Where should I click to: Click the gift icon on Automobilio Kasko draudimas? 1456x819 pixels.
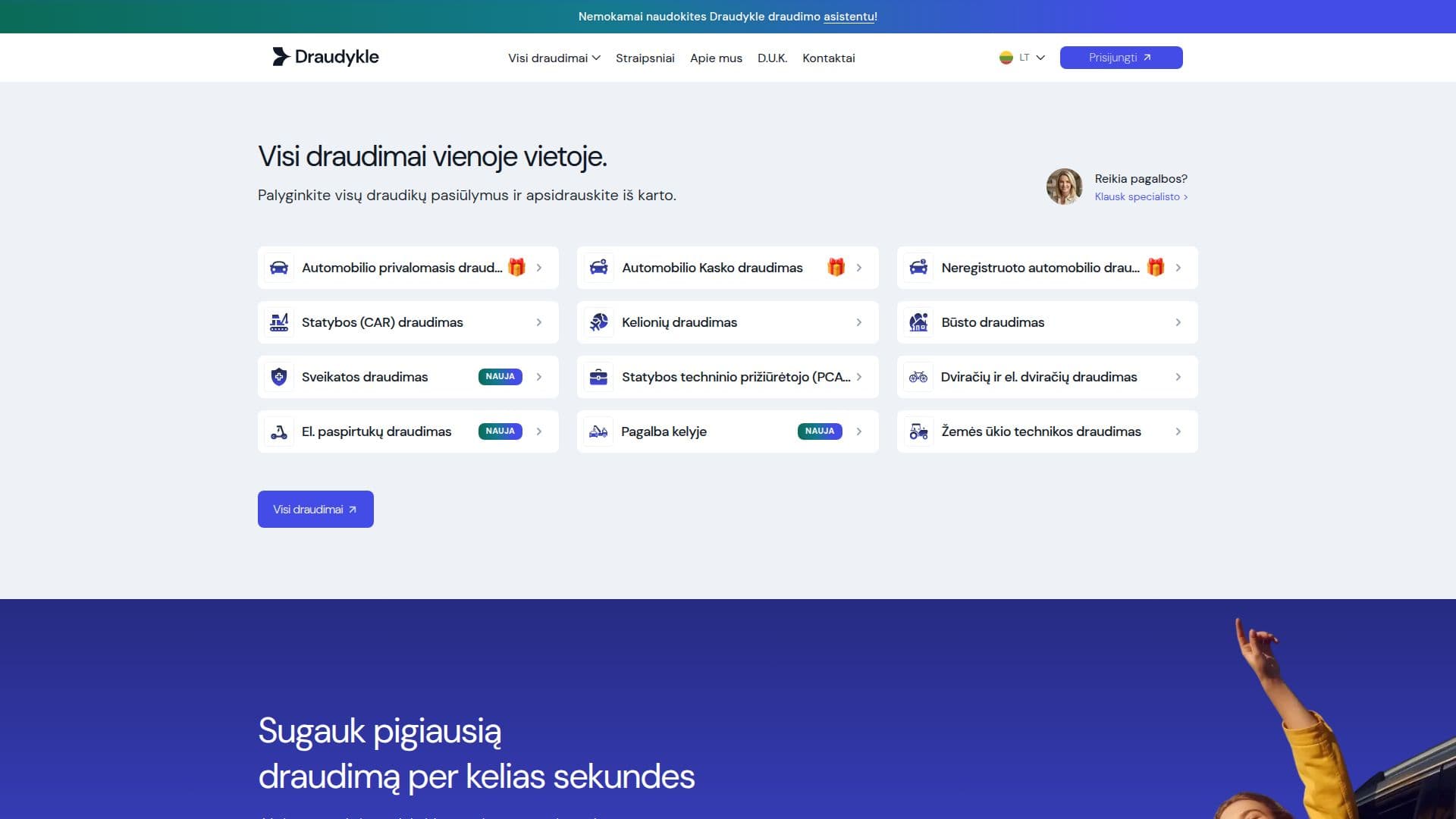836,267
